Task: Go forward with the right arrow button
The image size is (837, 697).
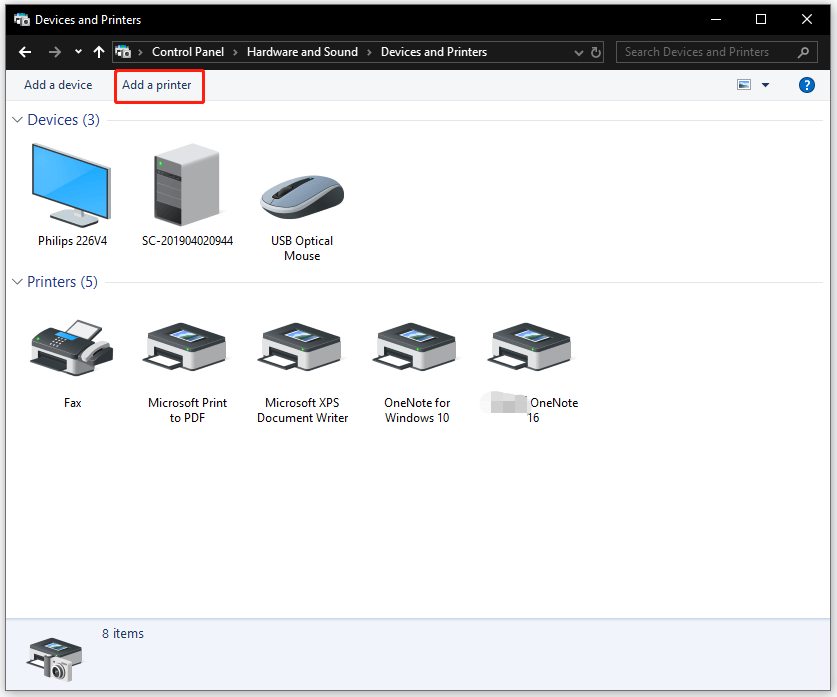Action: (54, 52)
